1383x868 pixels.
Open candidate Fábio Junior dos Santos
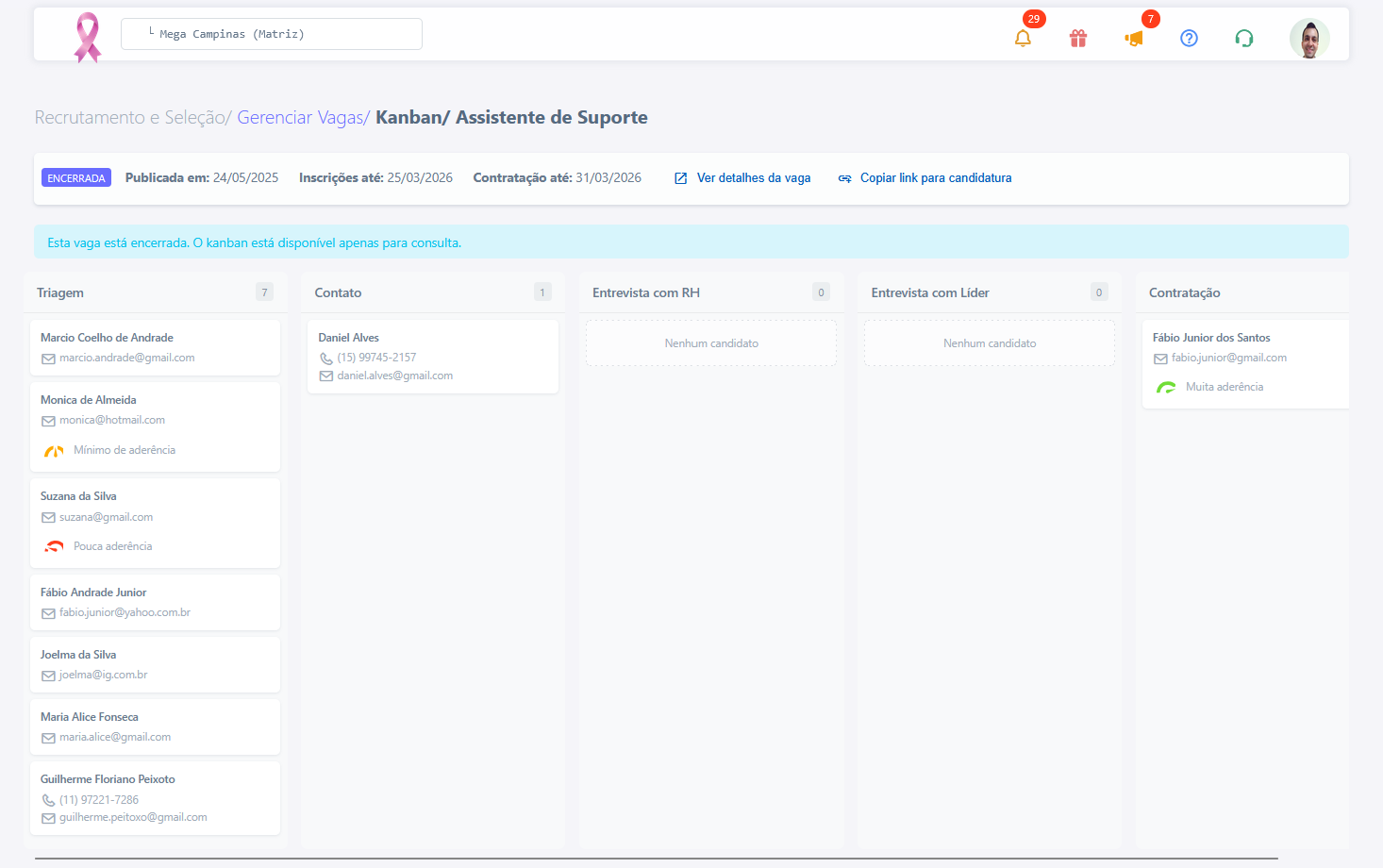tap(1245, 364)
